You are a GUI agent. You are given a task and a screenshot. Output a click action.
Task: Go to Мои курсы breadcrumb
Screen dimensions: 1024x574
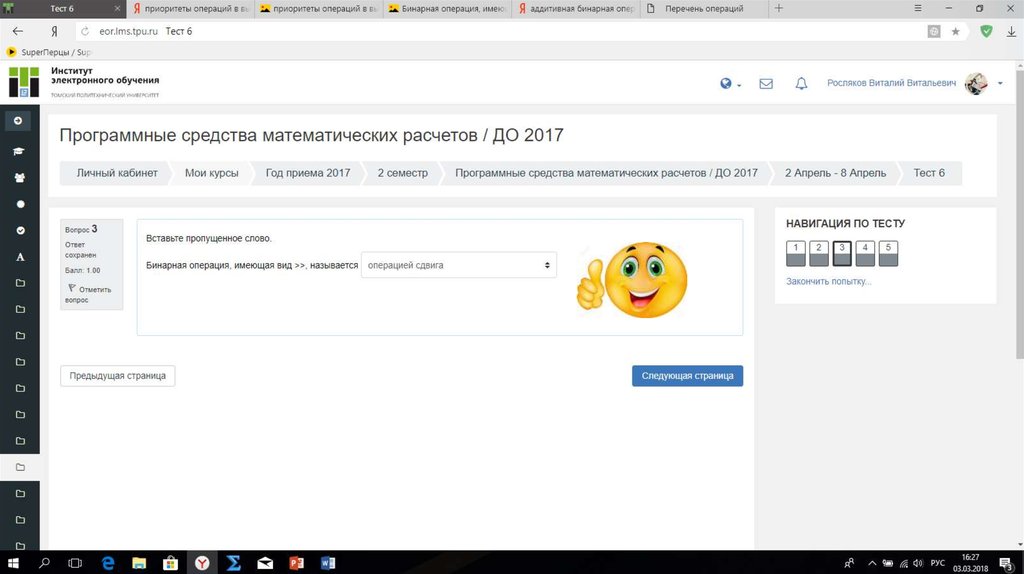pos(212,173)
